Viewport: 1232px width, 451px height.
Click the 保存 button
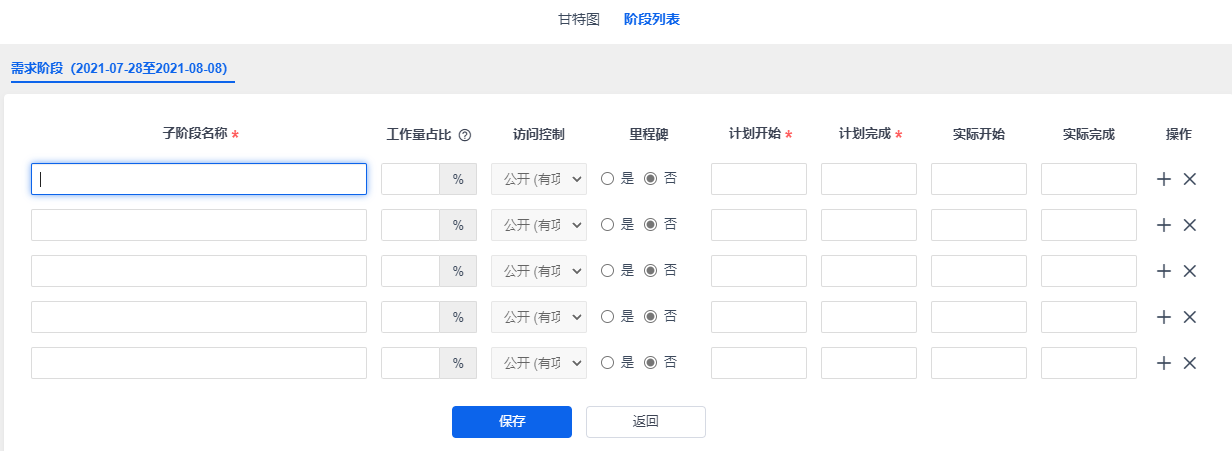tap(512, 422)
